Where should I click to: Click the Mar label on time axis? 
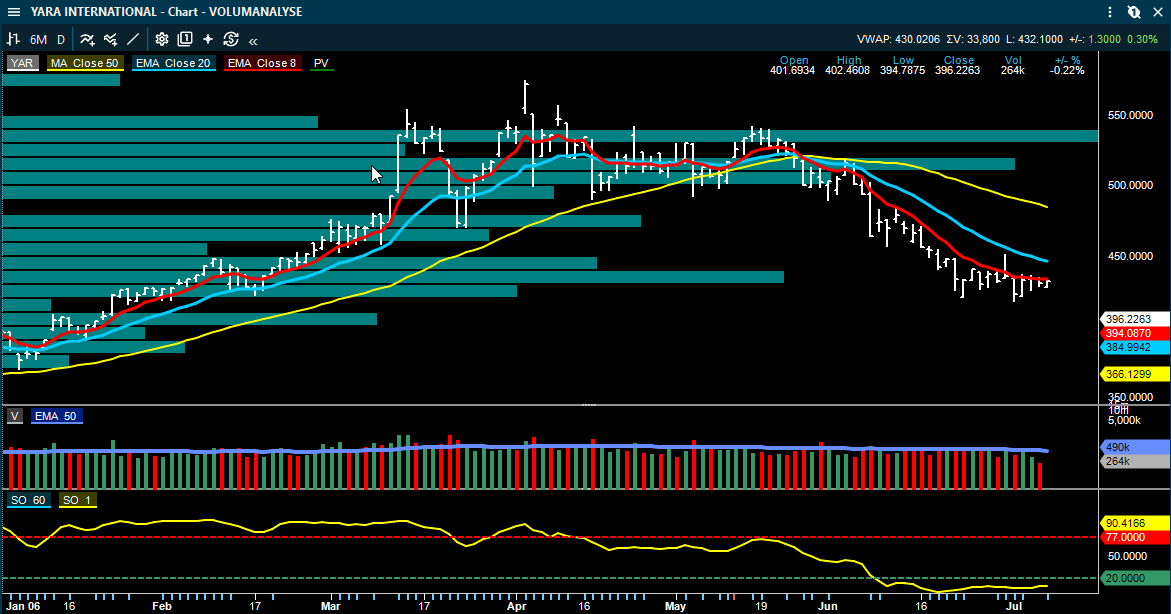[331, 606]
